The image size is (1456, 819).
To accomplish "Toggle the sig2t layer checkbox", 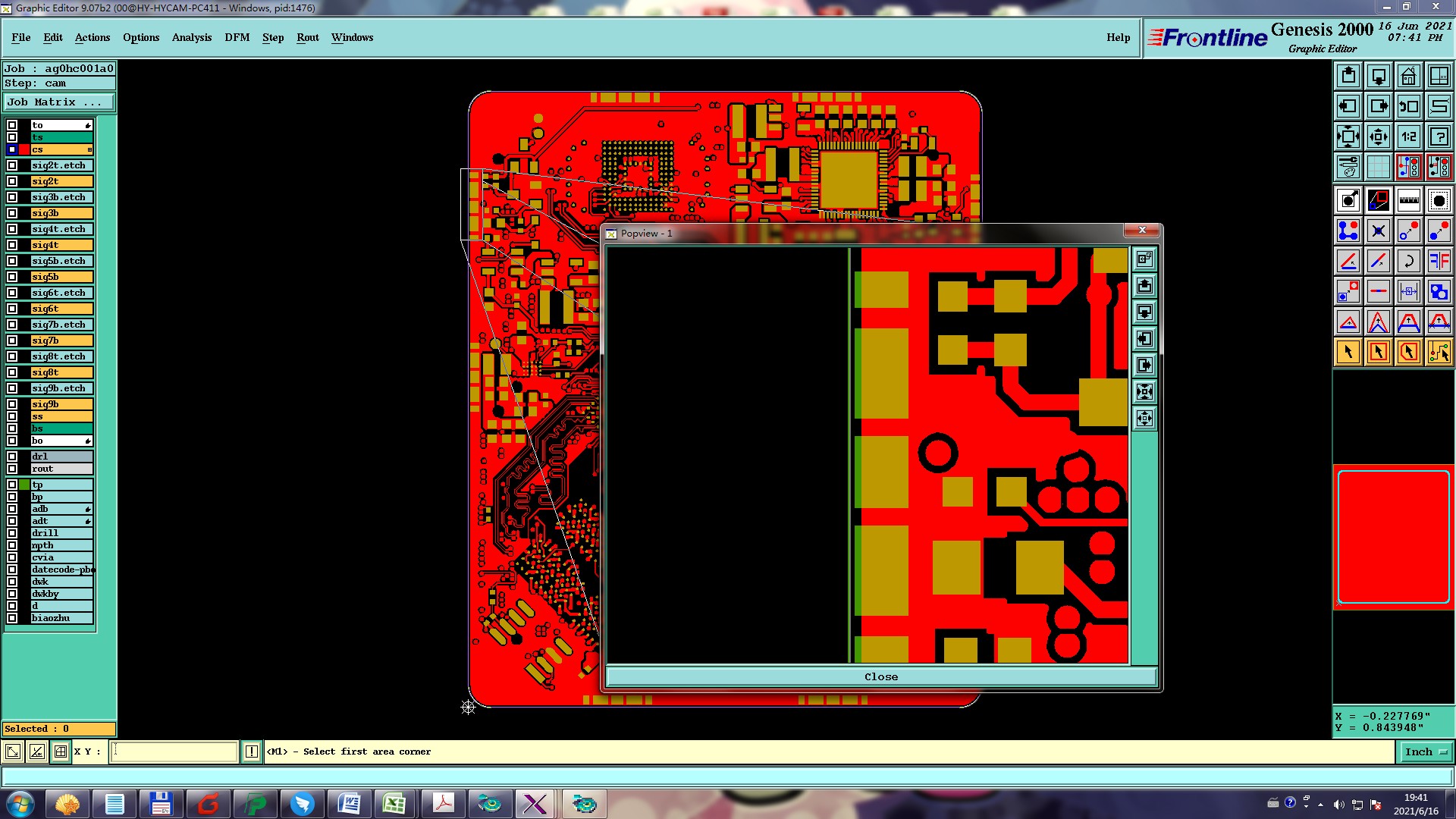I will tap(12, 181).
